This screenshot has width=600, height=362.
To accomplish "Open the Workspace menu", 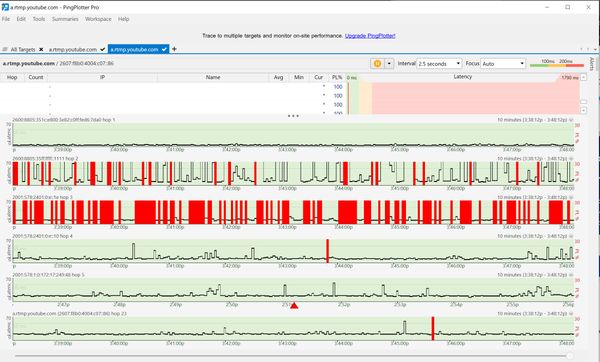I will tap(98, 19).
